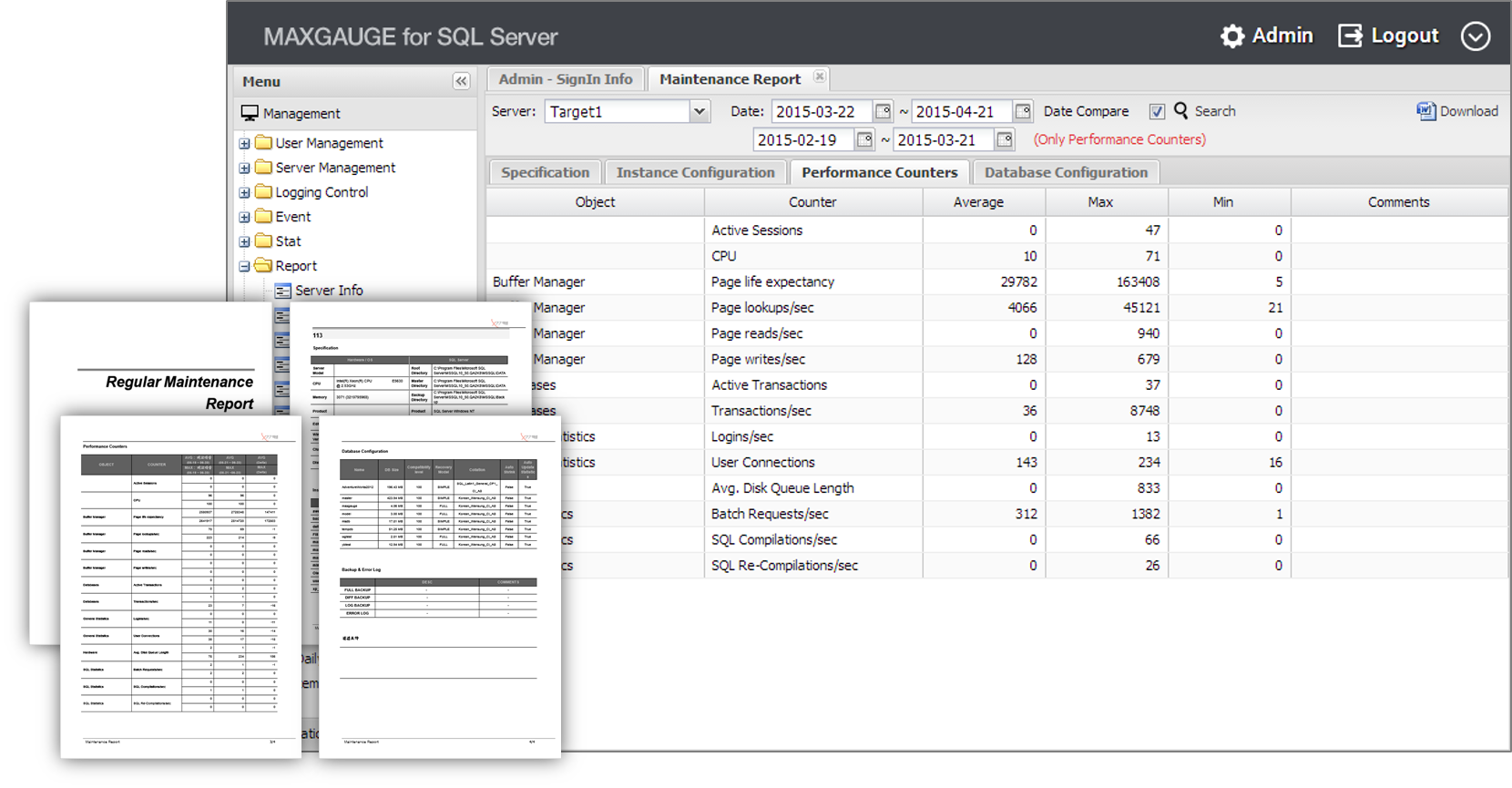This screenshot has width=1512, height=788.
Task: Expand the header circular chevron menu
Action: click(1476, 36)
